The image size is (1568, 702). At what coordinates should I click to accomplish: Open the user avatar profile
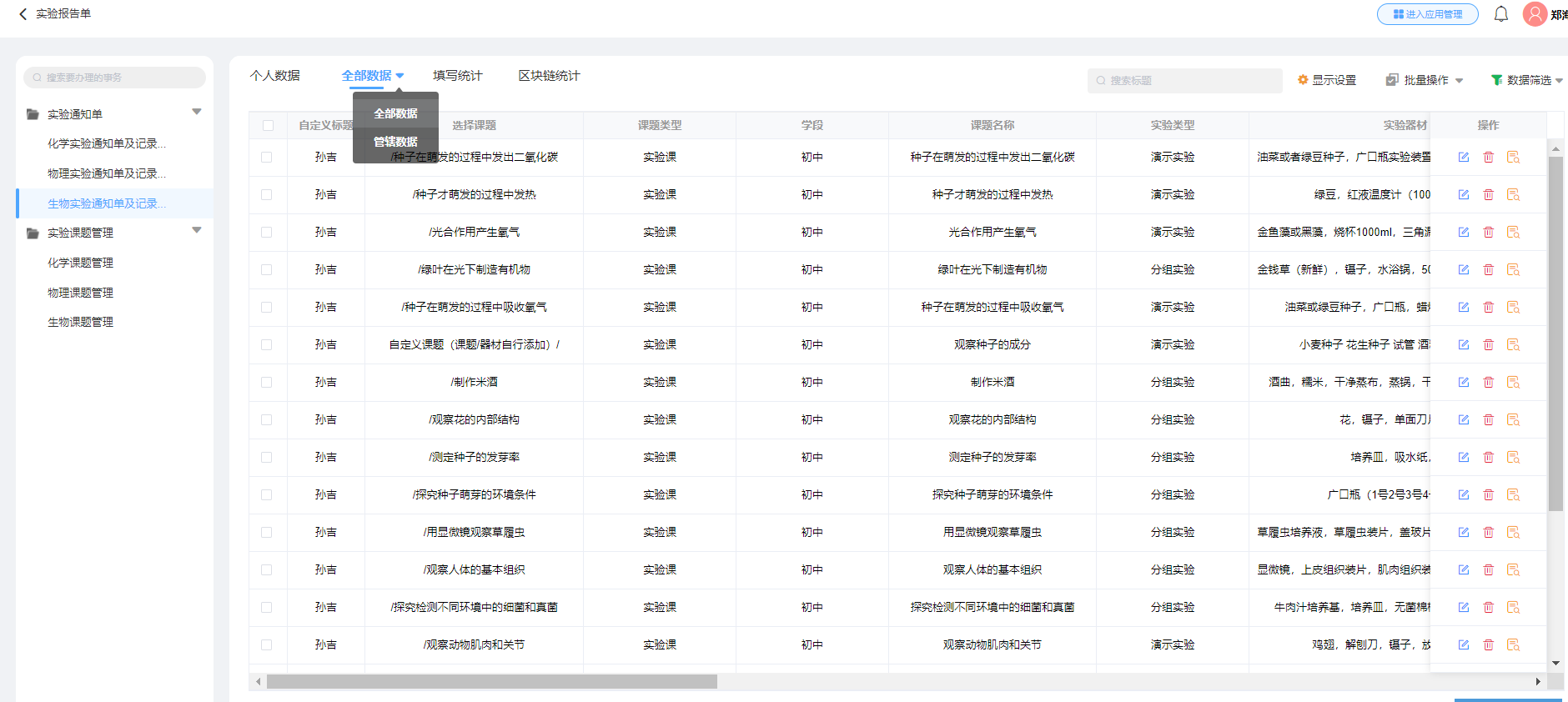pos(1535,14)
